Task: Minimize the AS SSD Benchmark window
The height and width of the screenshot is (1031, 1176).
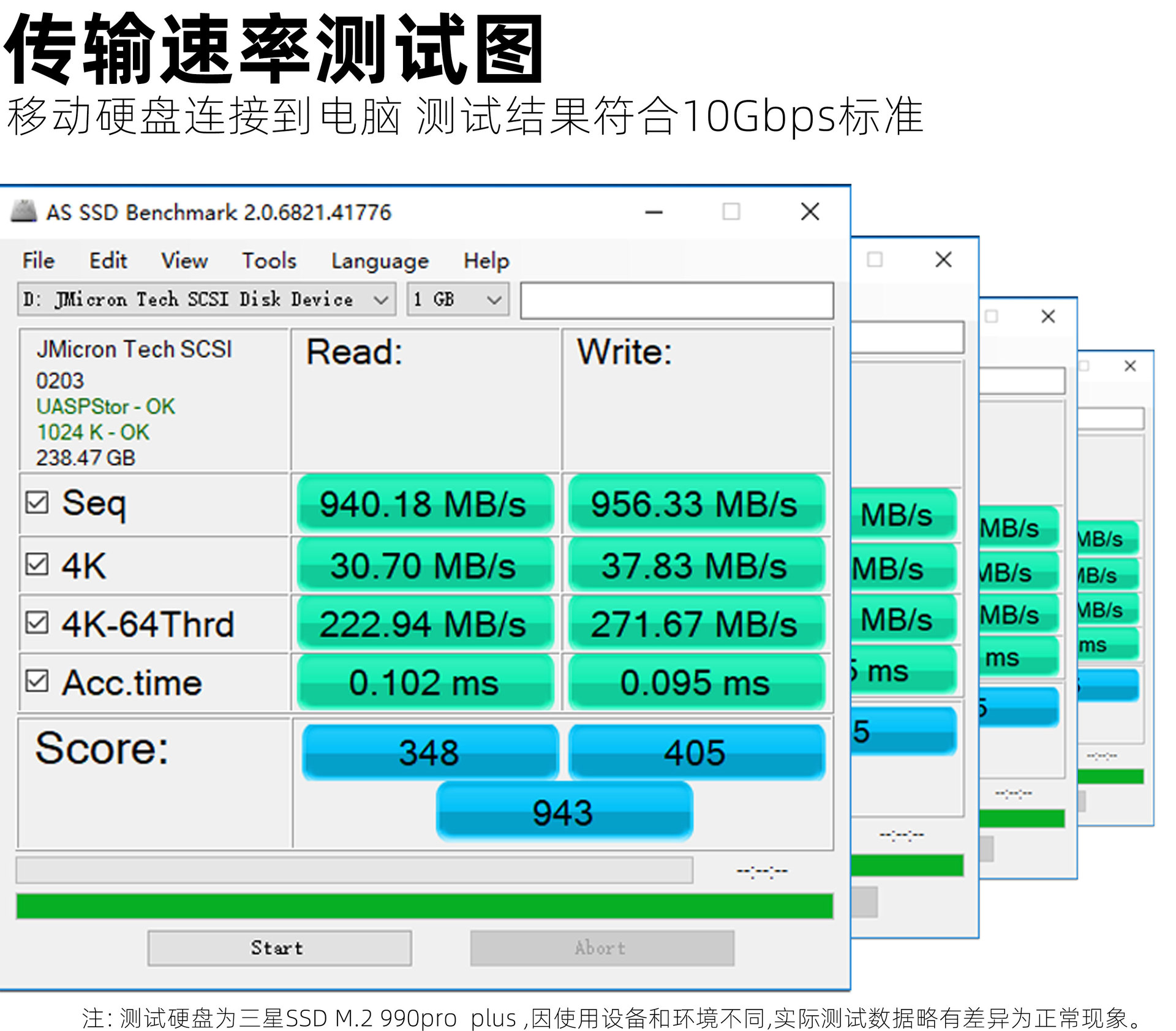Action: [x=654, y=212]
